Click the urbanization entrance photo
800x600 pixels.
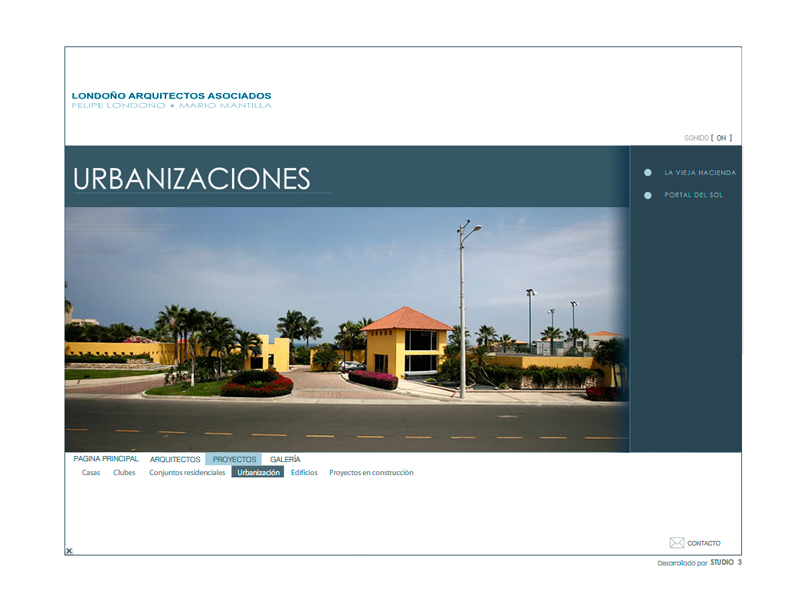(346, 330)
